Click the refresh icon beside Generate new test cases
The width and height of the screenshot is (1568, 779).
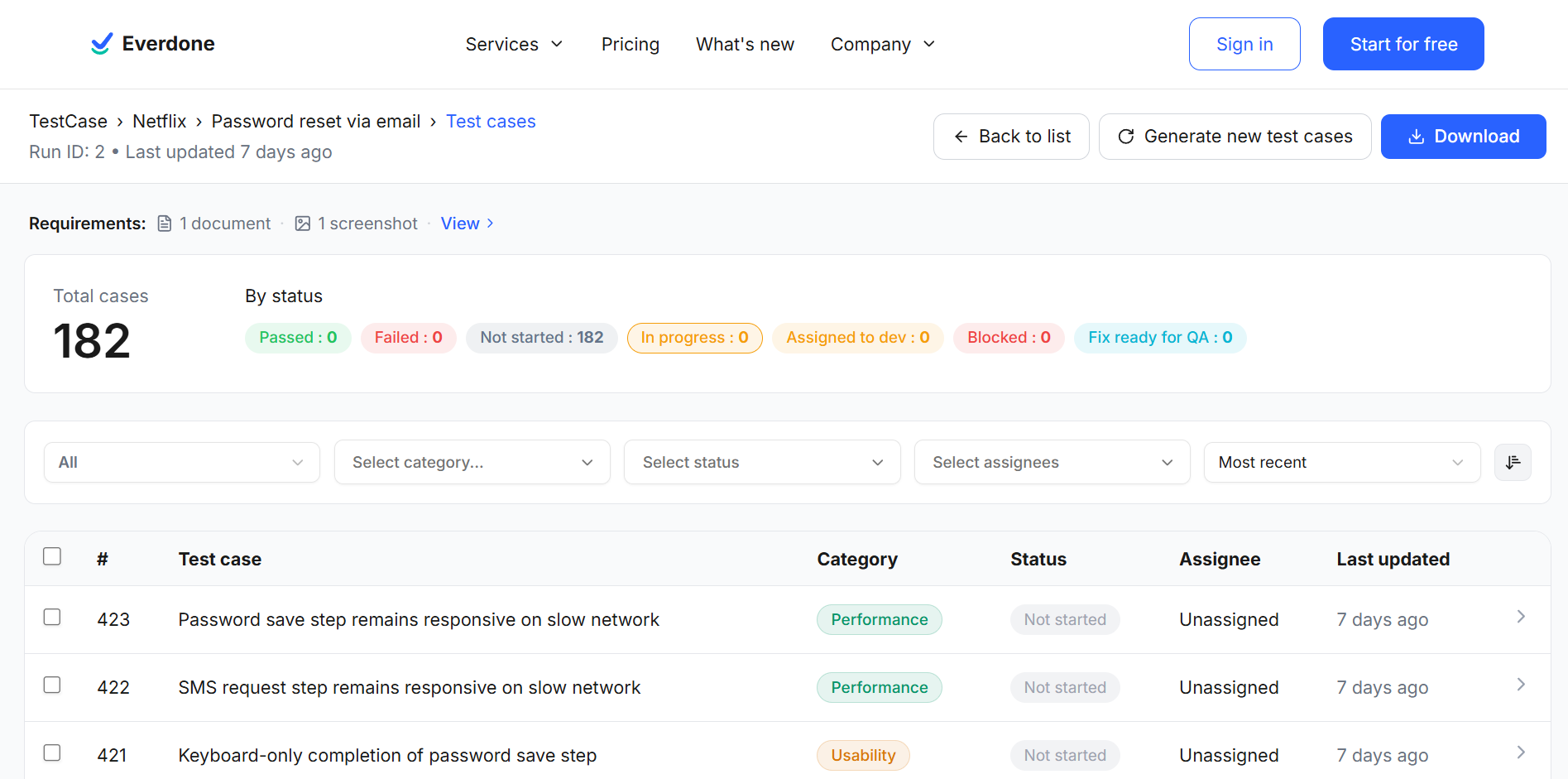(1126, 136)
